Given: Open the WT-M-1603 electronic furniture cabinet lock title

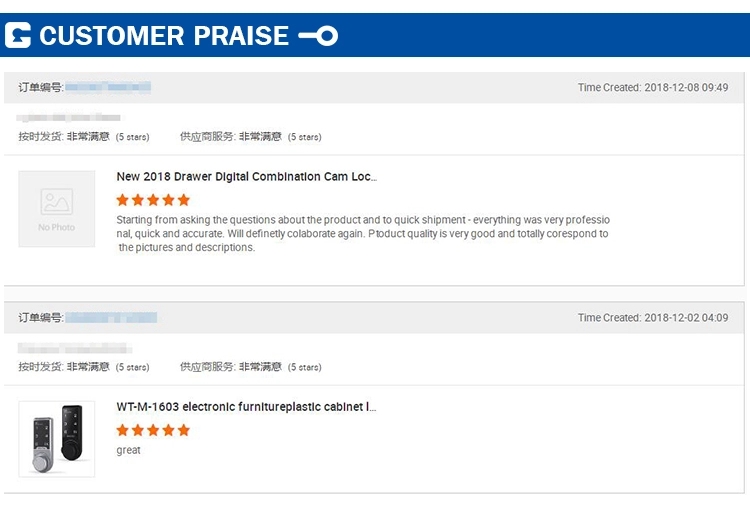Looking at the screenshot, I should (246, 407).
